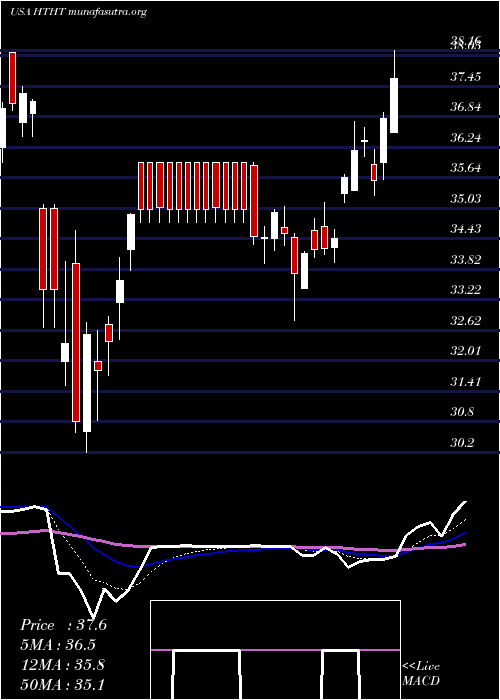Image resolution: width=500 pixels, height=700 pixels.
Task: Select the 33.22 price level
Action: click(466, 290)
